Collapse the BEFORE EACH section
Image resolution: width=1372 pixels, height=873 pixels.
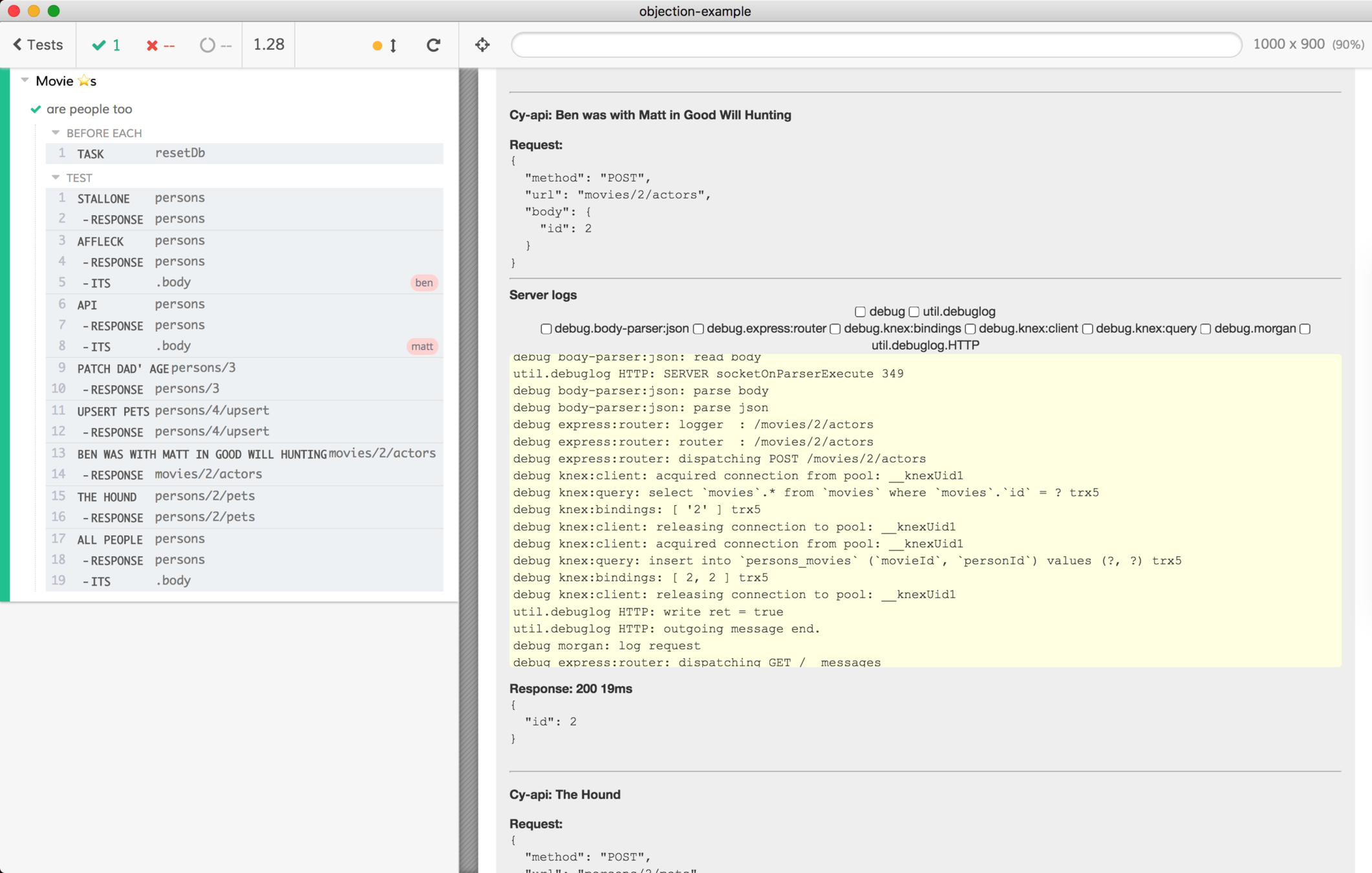(x=56, y=133)
